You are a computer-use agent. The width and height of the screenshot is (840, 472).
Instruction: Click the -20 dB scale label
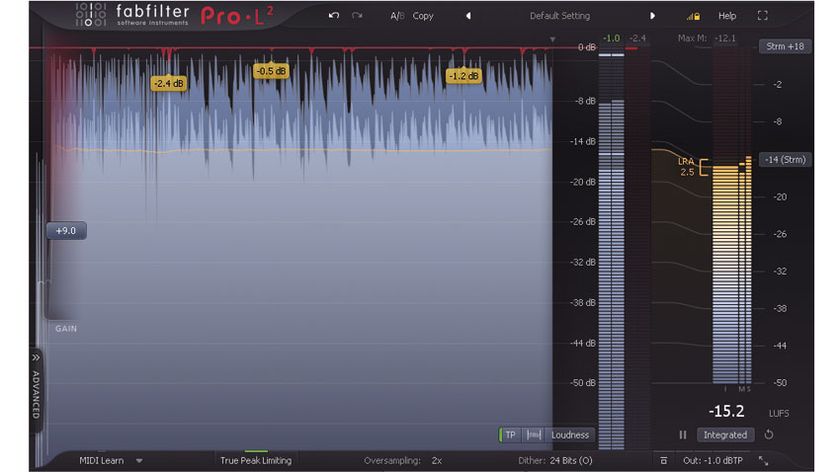point(583,182)
